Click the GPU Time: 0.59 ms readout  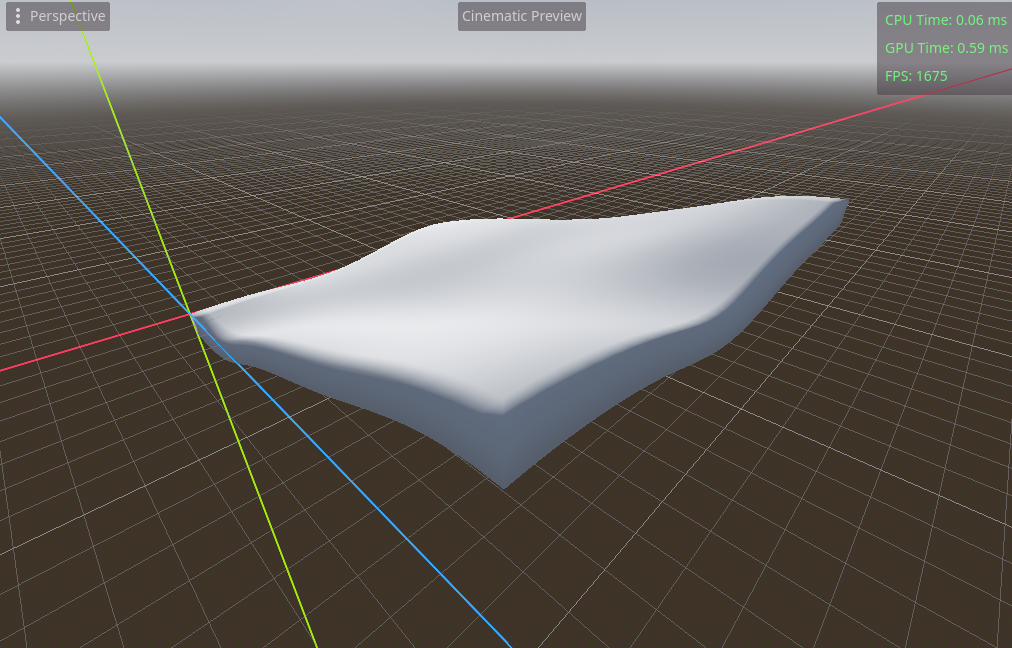[x=946, y=48]
